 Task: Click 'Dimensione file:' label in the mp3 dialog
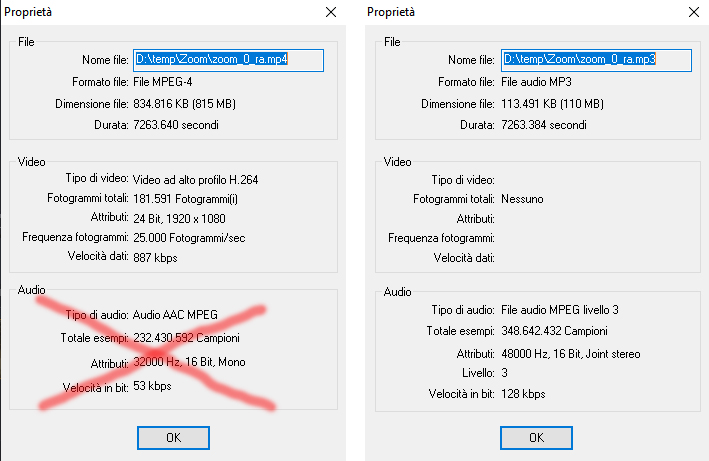point(458,104)
